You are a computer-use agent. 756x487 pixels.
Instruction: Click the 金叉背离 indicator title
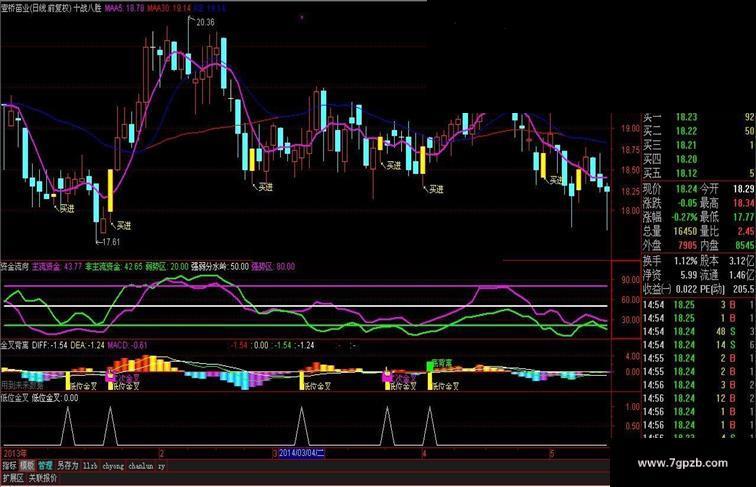(14, 345)
